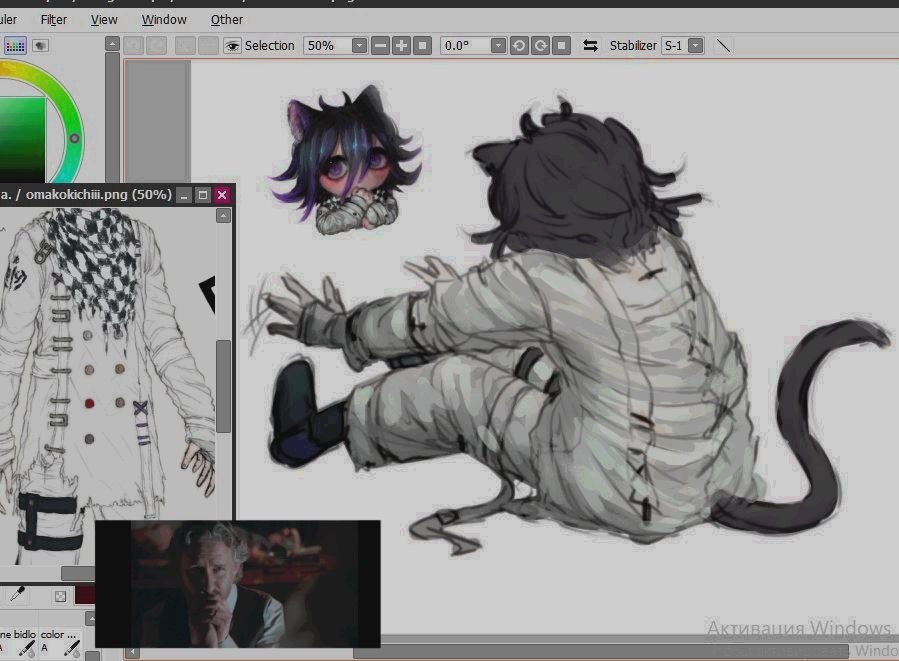
Task: Click the 0.0° rotation angle field
Action: coord(465,46)
